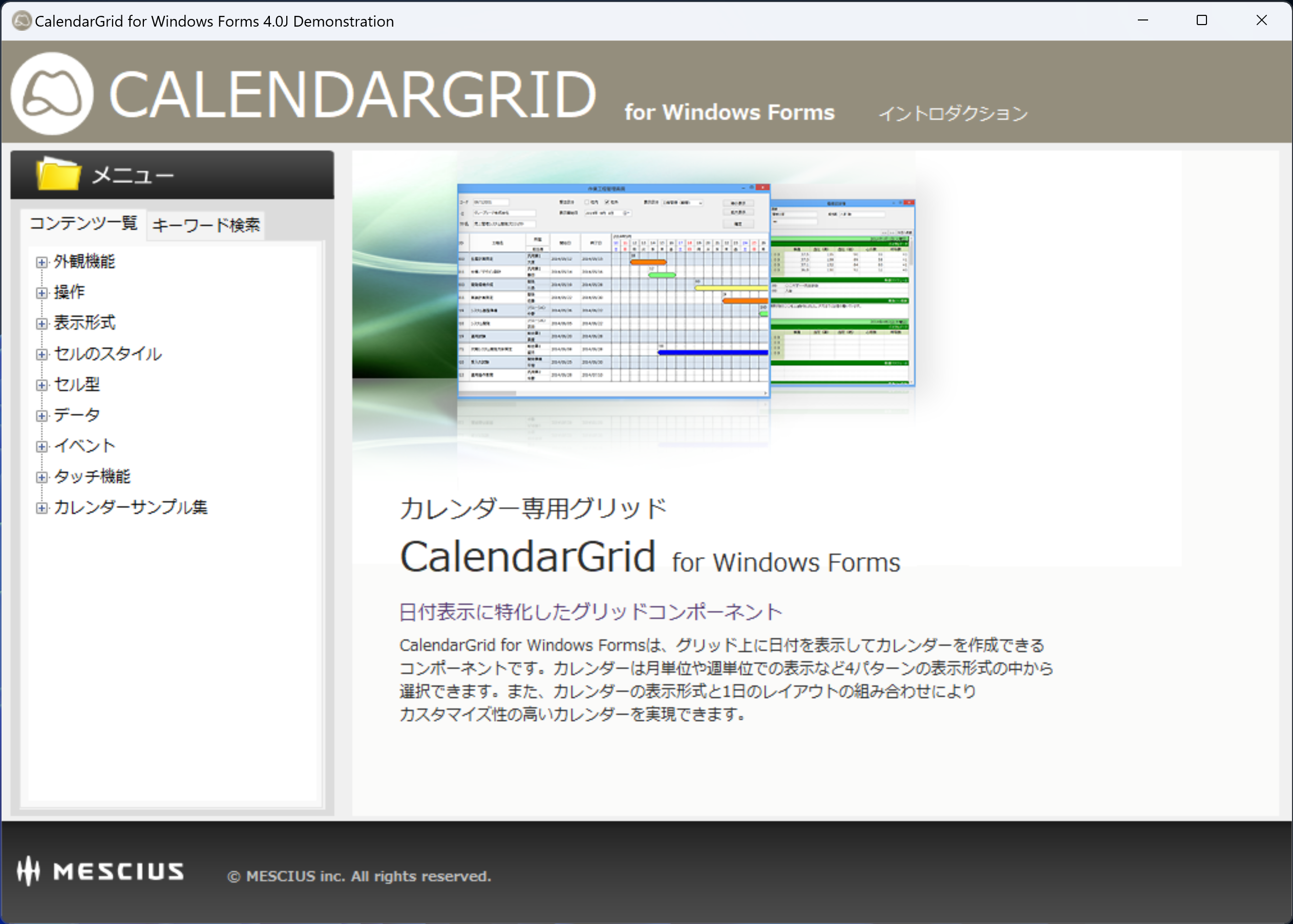The width and height of the screenshot is (1293, 924).
Task: Select the 外観機能 tree label
Action: click(84, 262)
